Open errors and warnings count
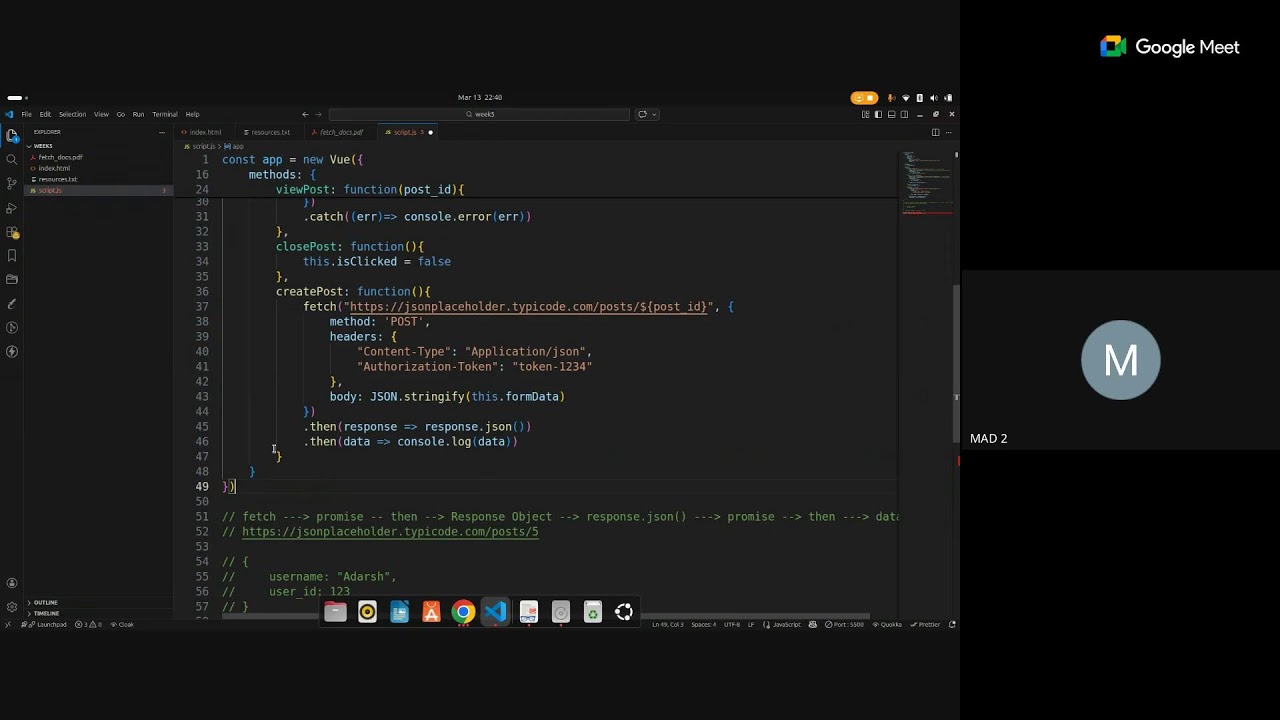1280x720 pixels. (88, 624)
